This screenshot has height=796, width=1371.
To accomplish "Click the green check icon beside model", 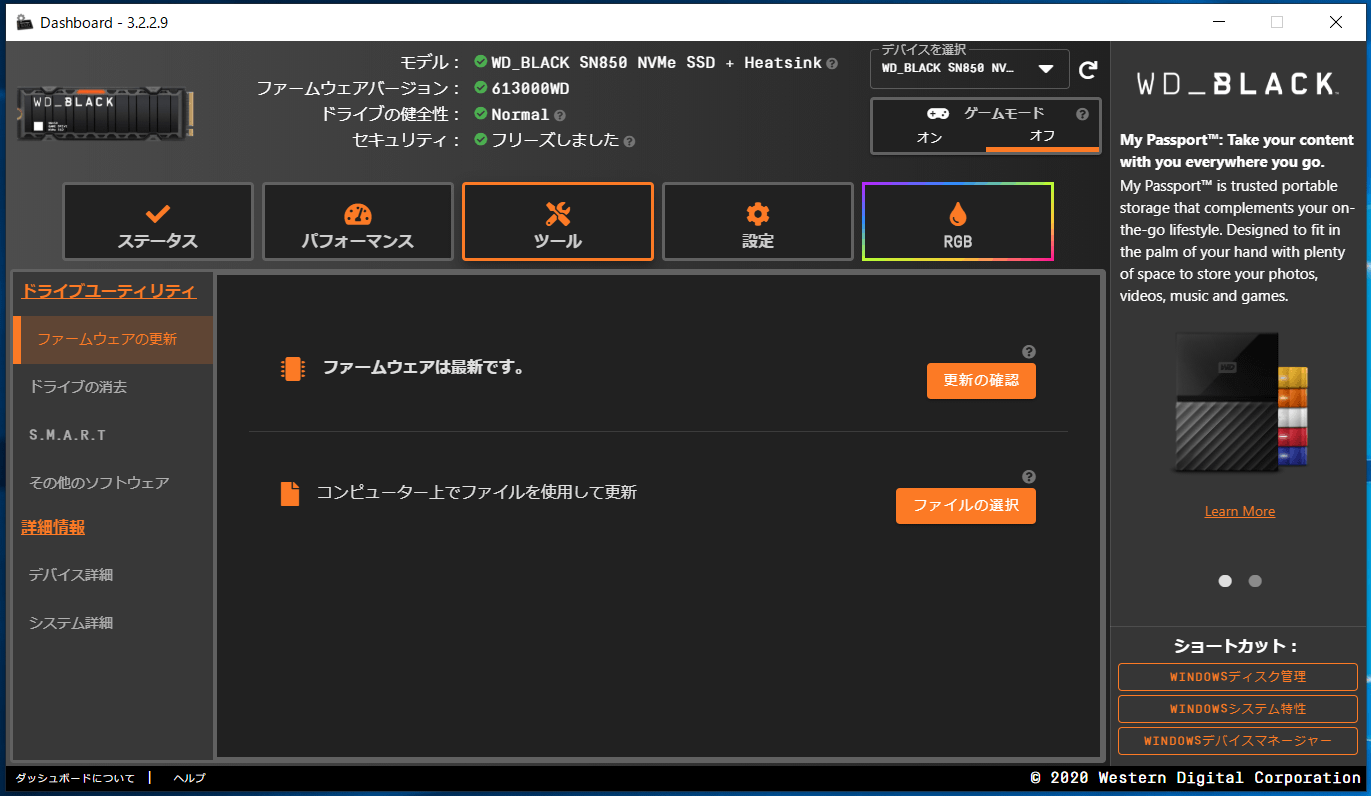I will (481, 62).
